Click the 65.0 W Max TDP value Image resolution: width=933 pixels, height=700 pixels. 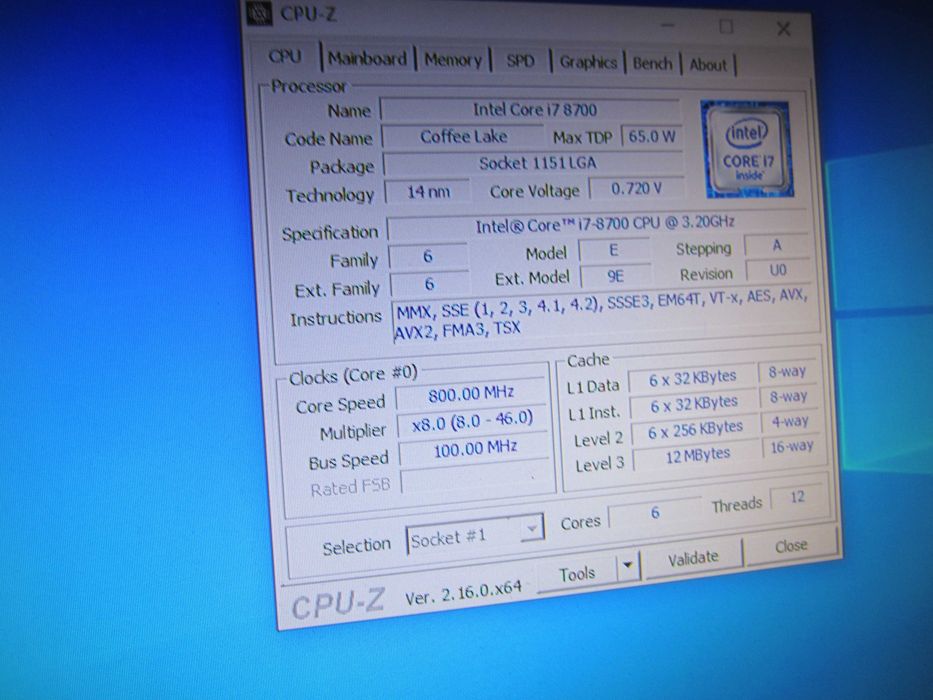[652, 137]
